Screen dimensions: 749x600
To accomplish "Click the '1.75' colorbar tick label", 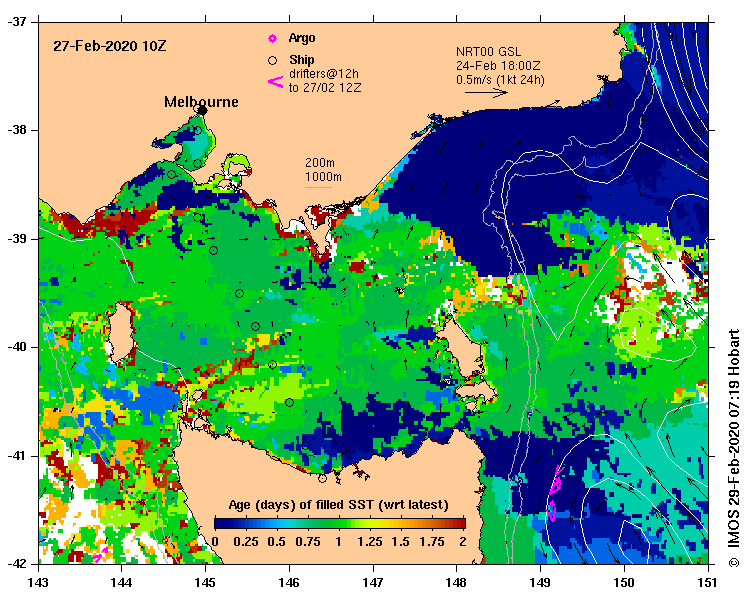I will point(432,542).
